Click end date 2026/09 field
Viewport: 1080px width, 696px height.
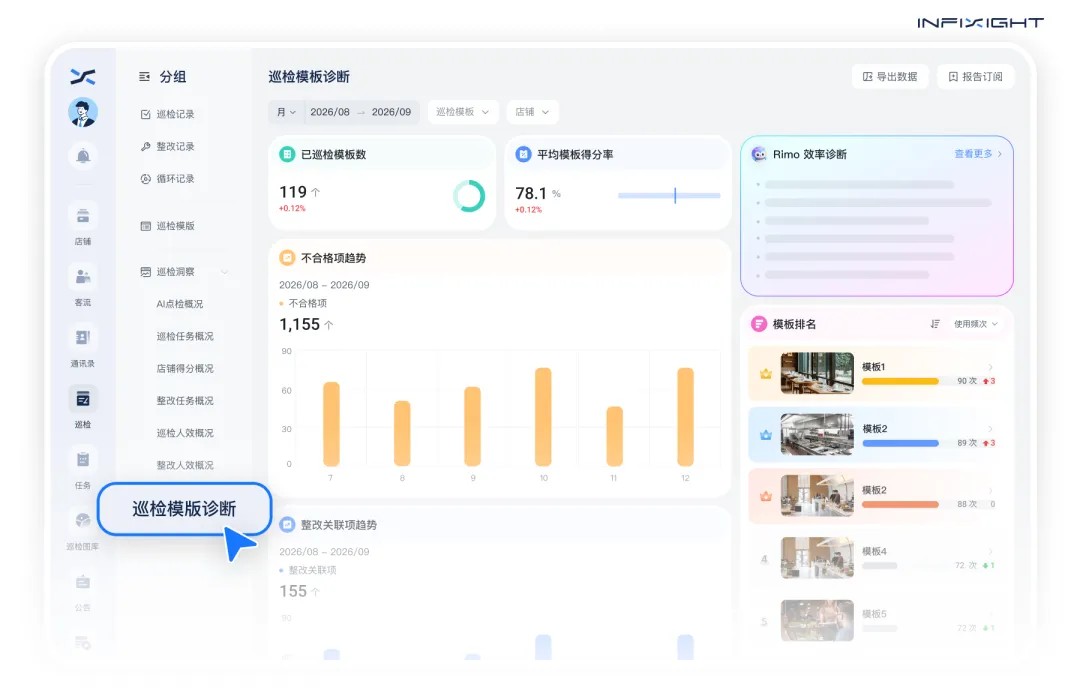[391, 112]
